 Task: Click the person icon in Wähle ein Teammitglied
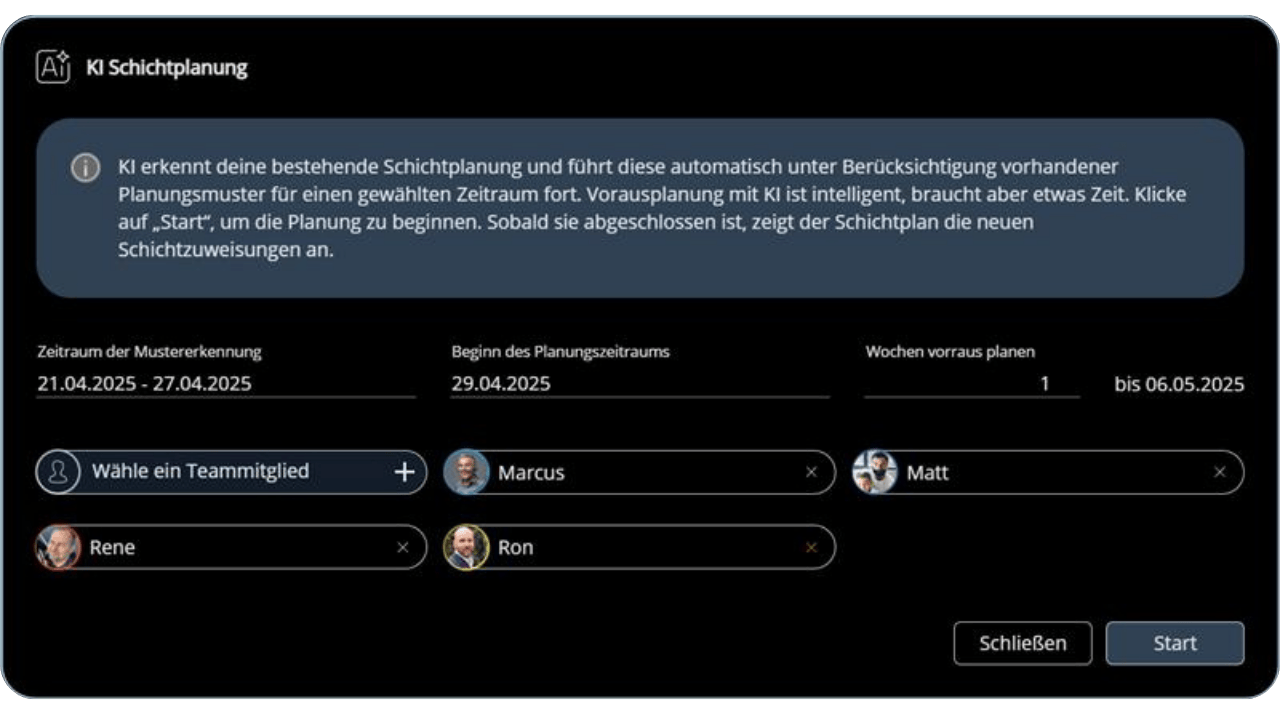click(x=58, y=472)
